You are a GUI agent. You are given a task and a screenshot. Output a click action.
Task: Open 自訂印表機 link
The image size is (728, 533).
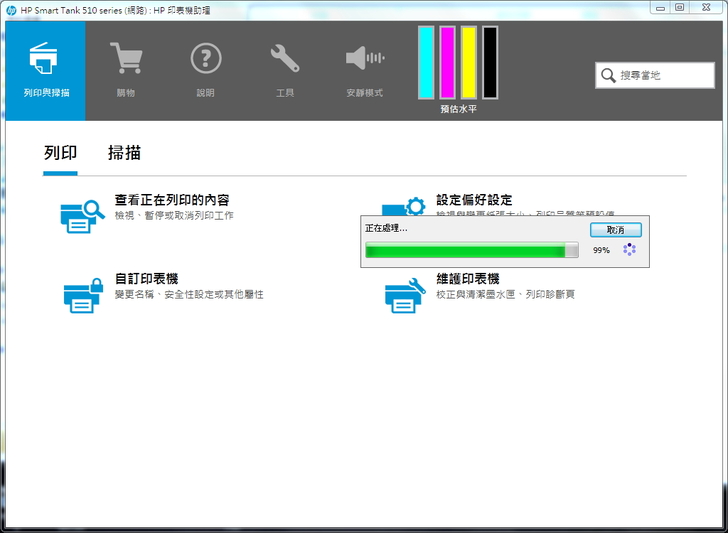tap(146, 279)
